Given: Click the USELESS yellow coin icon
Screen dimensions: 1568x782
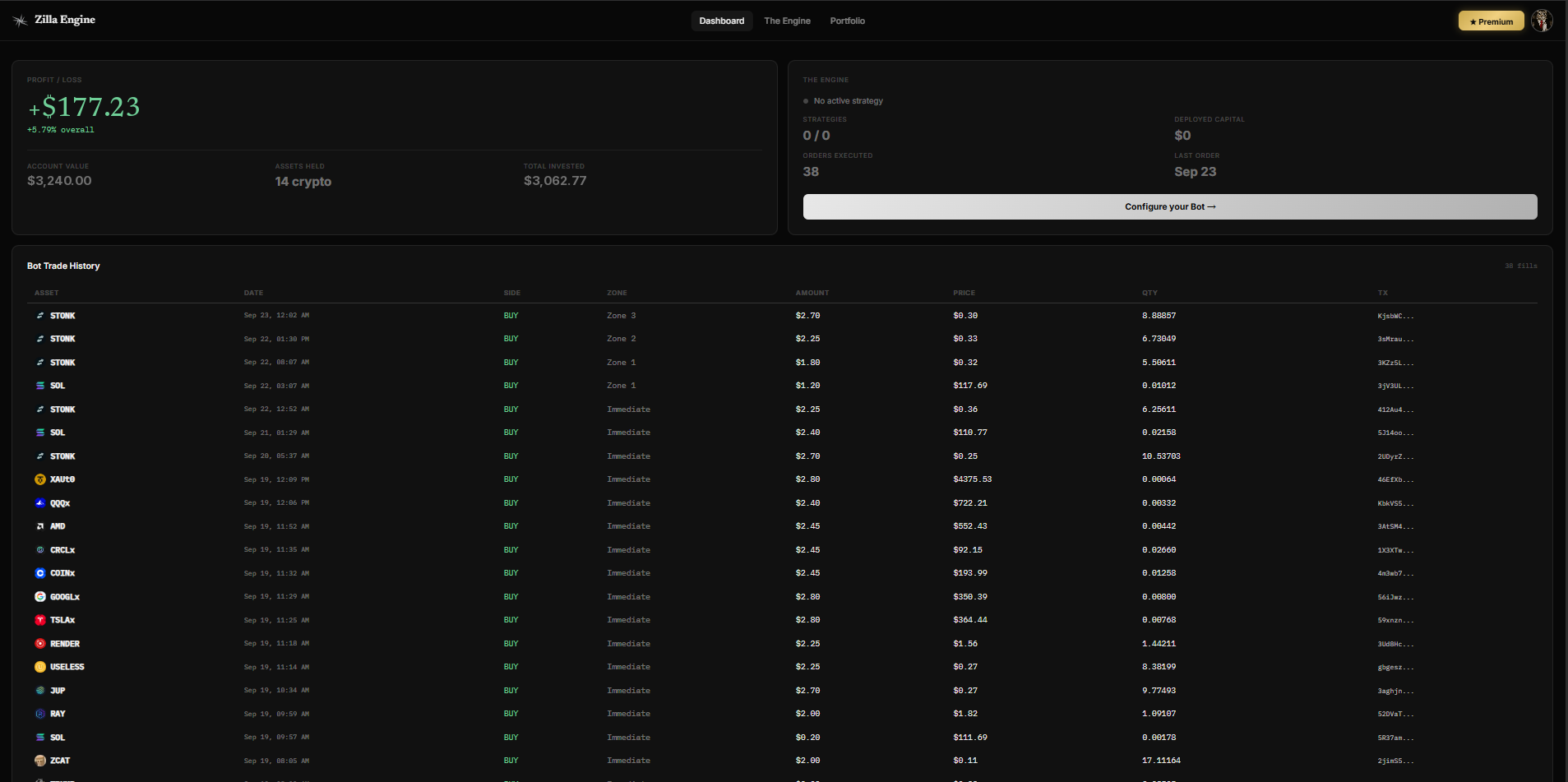Looking at the screenshot, I should pyautogui.click(x=40, y=667).
